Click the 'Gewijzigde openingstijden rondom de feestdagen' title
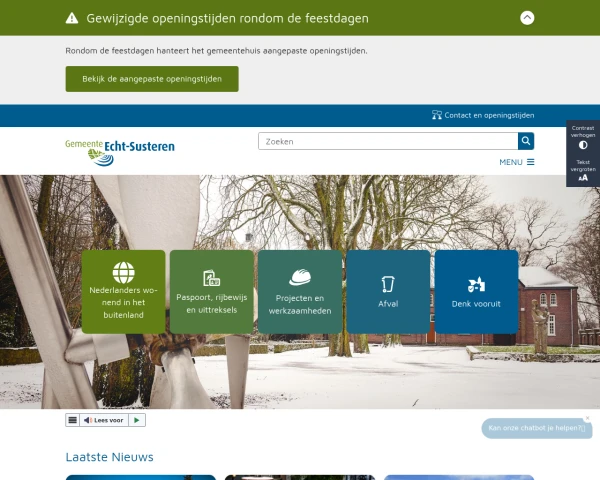The width and height of the screenshot is (600, 480). [227, 18]
